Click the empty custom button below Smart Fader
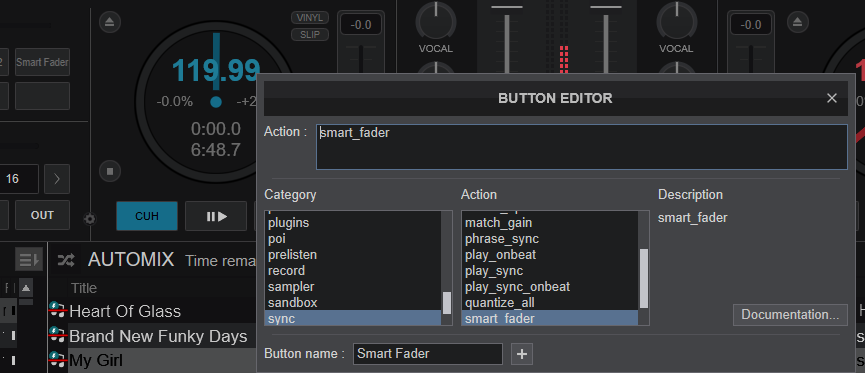The image size is (865, 373). point(42,96)
